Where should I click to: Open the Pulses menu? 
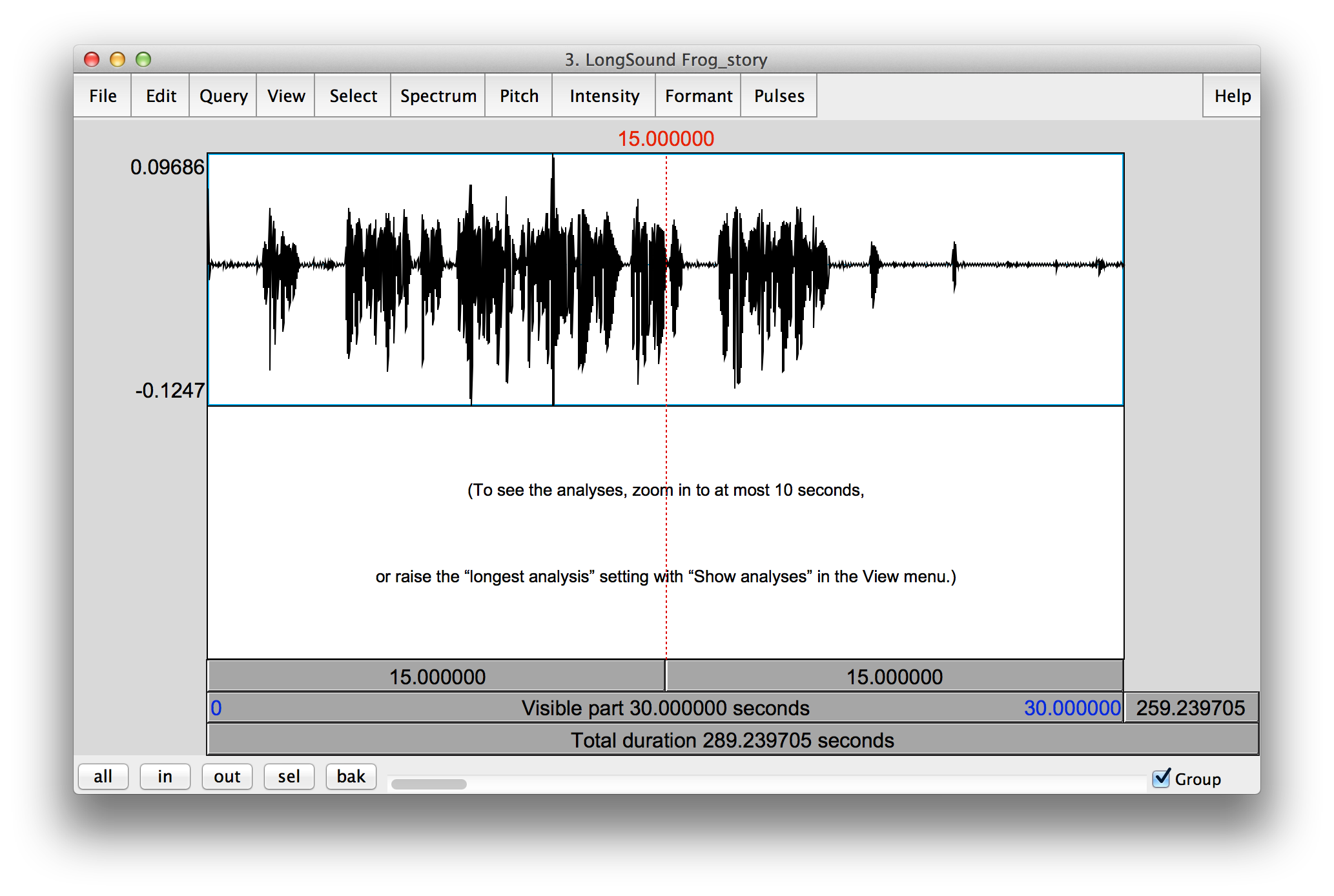coord(779,96)
